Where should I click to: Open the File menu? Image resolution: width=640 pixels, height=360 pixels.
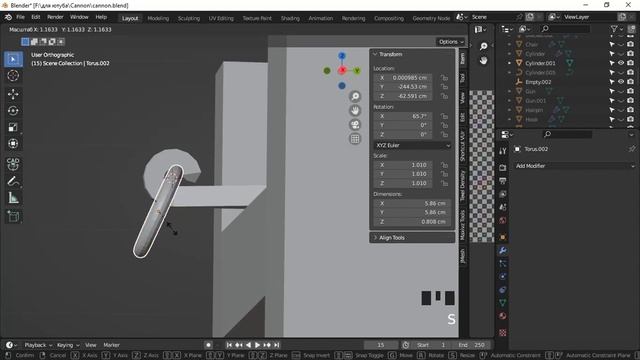(20, 17)
